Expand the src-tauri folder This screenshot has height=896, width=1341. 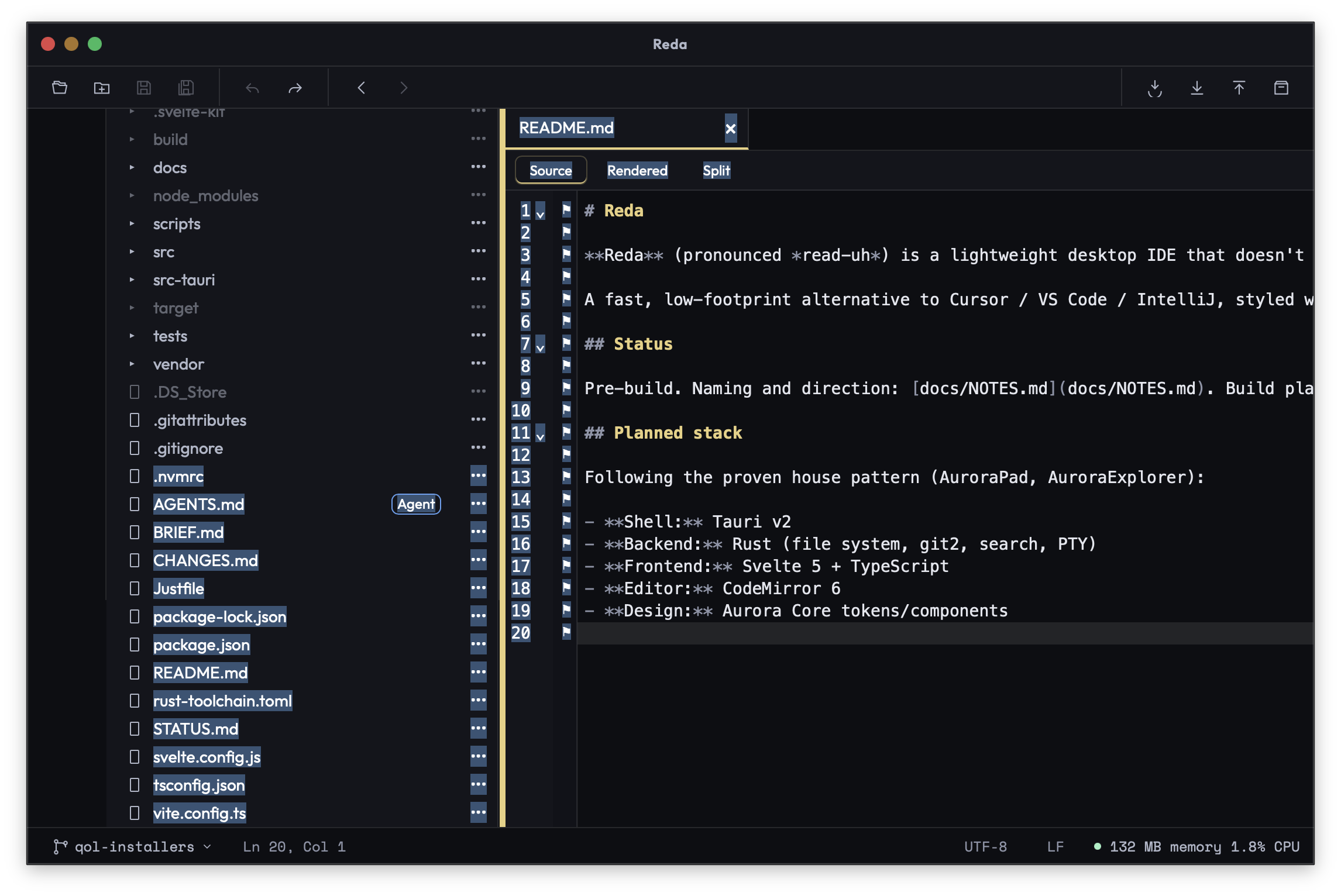pyautogui.click(x=132, y=280)
